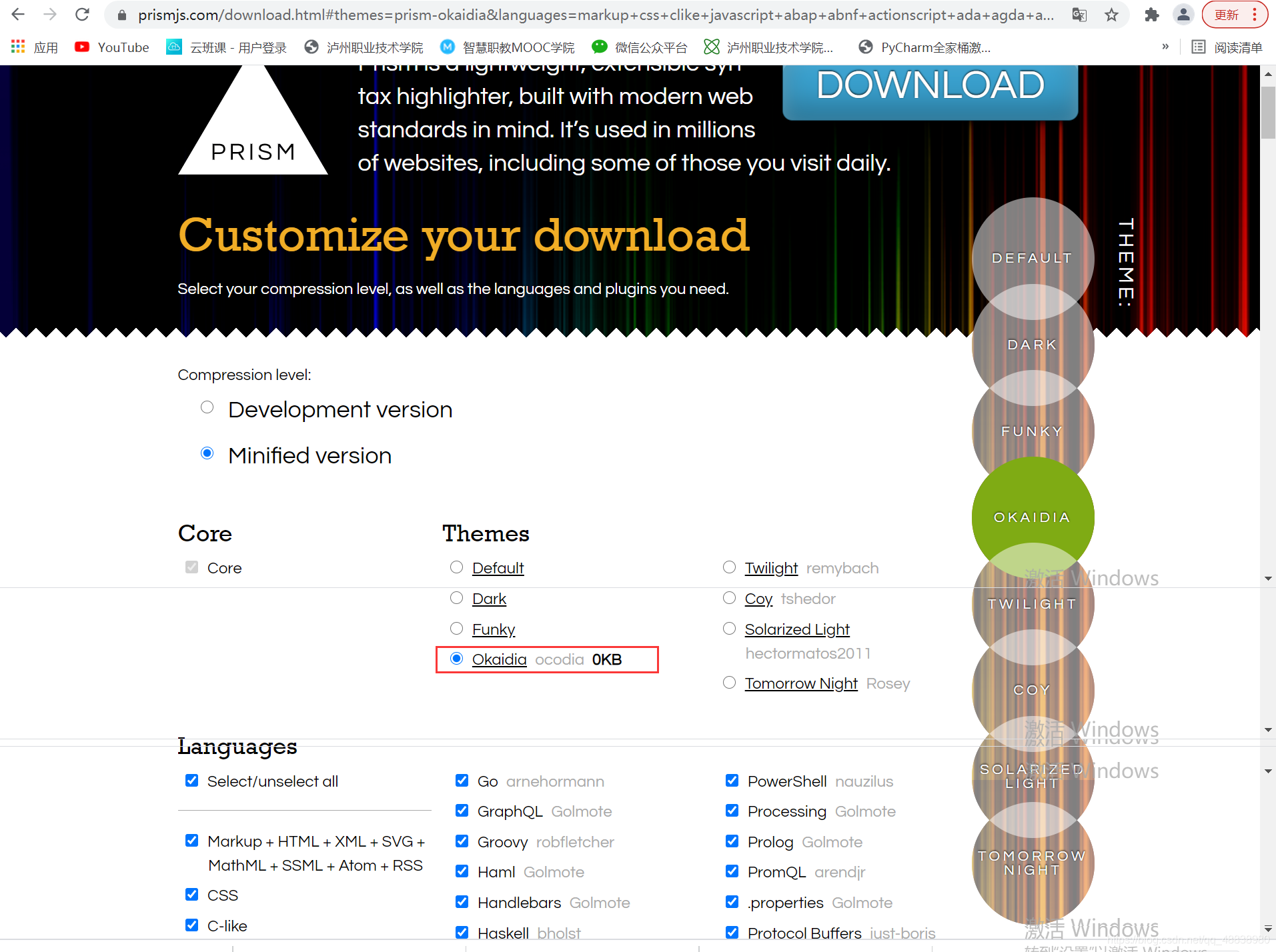1276x952 pixels.
Task: Select the Coy theme radio button
Action: [729, 597]
